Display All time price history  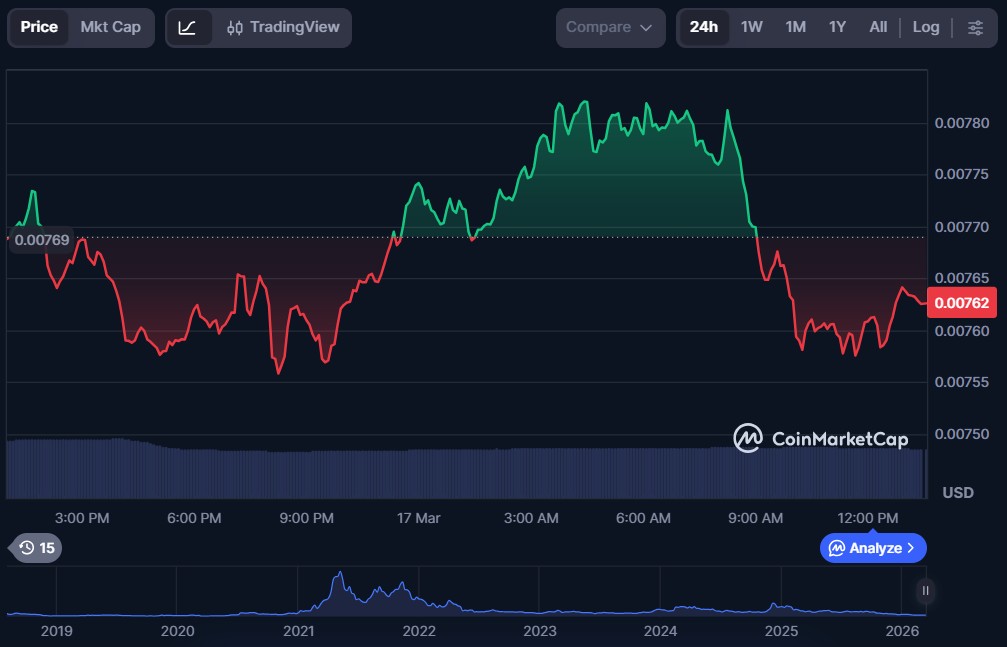coord(878,27)
